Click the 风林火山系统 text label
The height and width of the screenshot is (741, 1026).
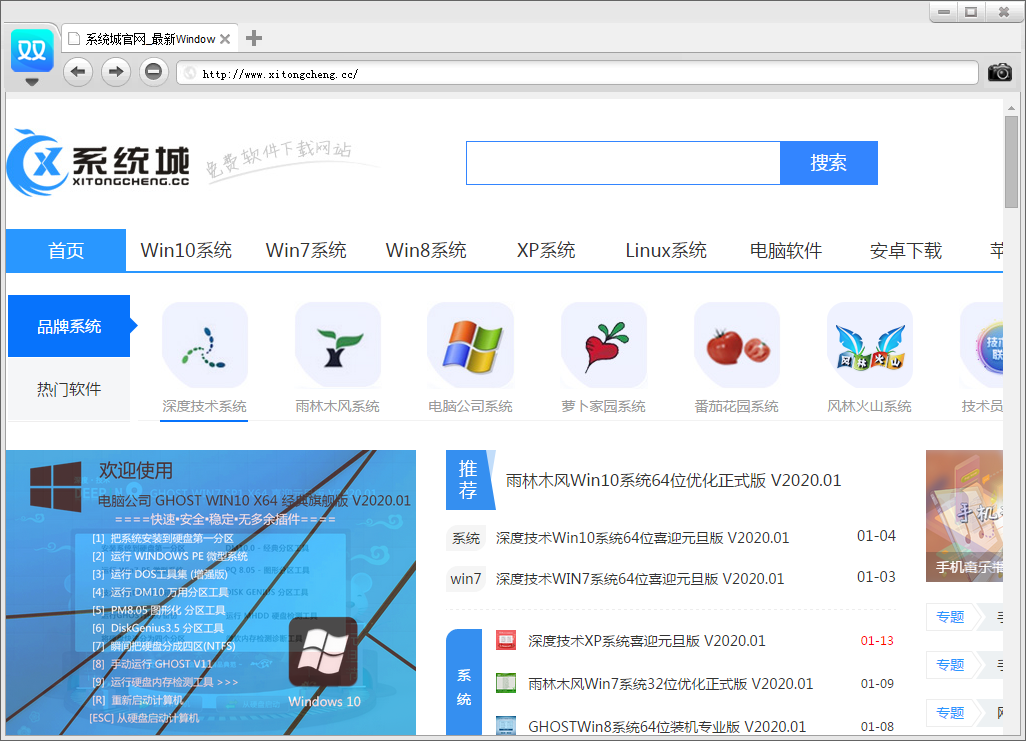pyautogui.click(x=870, y=406)
